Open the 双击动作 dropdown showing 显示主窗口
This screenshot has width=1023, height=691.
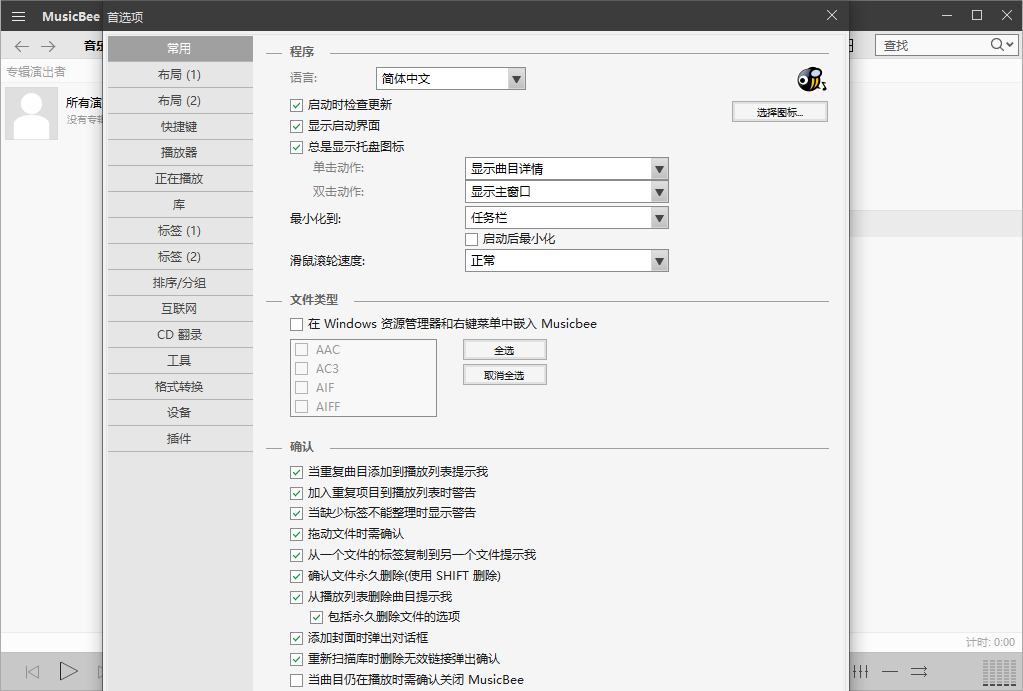pos(566,192)
